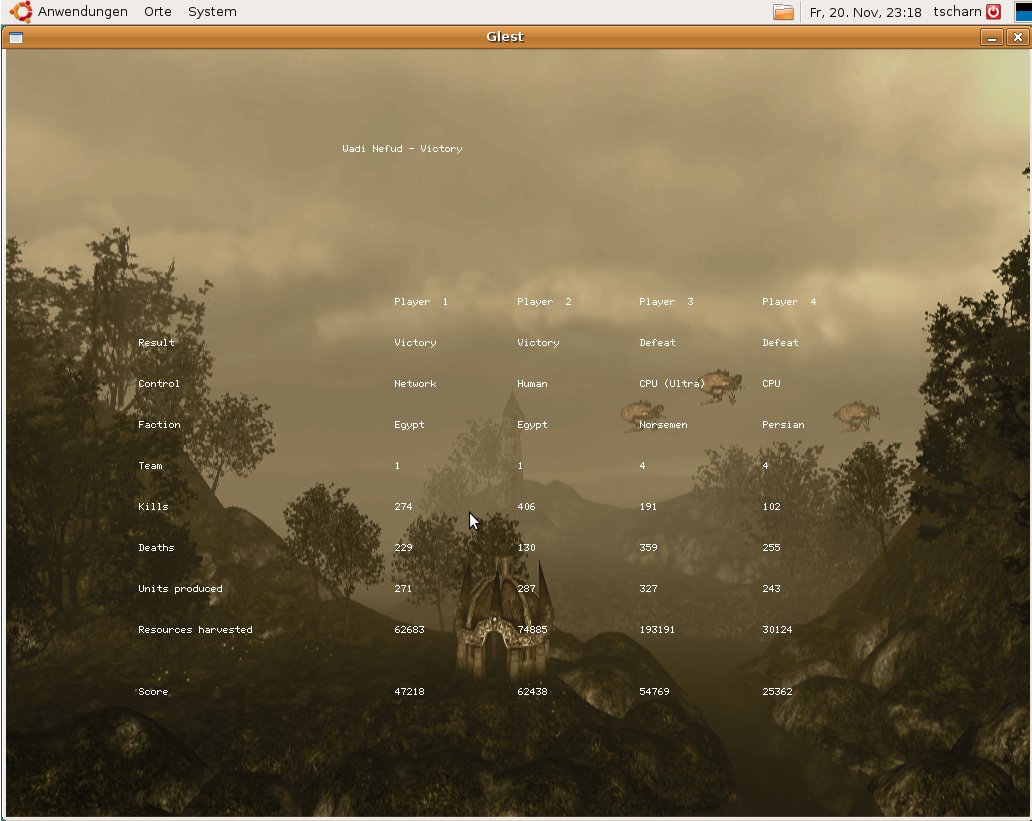Click the file manager folder icon in panel

click(783, 12)
